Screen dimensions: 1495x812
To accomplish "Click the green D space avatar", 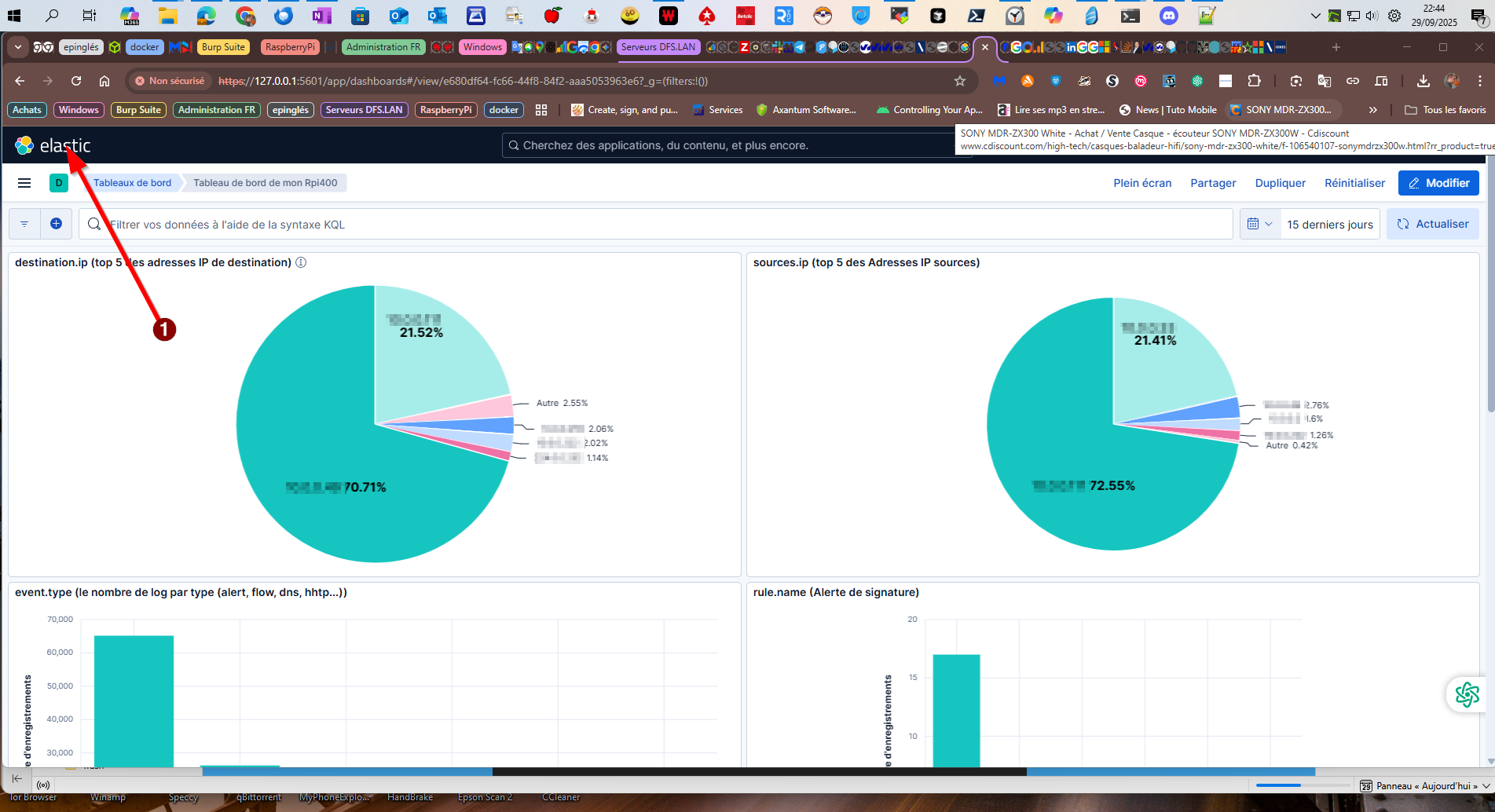I will click(x=59, y=183).
